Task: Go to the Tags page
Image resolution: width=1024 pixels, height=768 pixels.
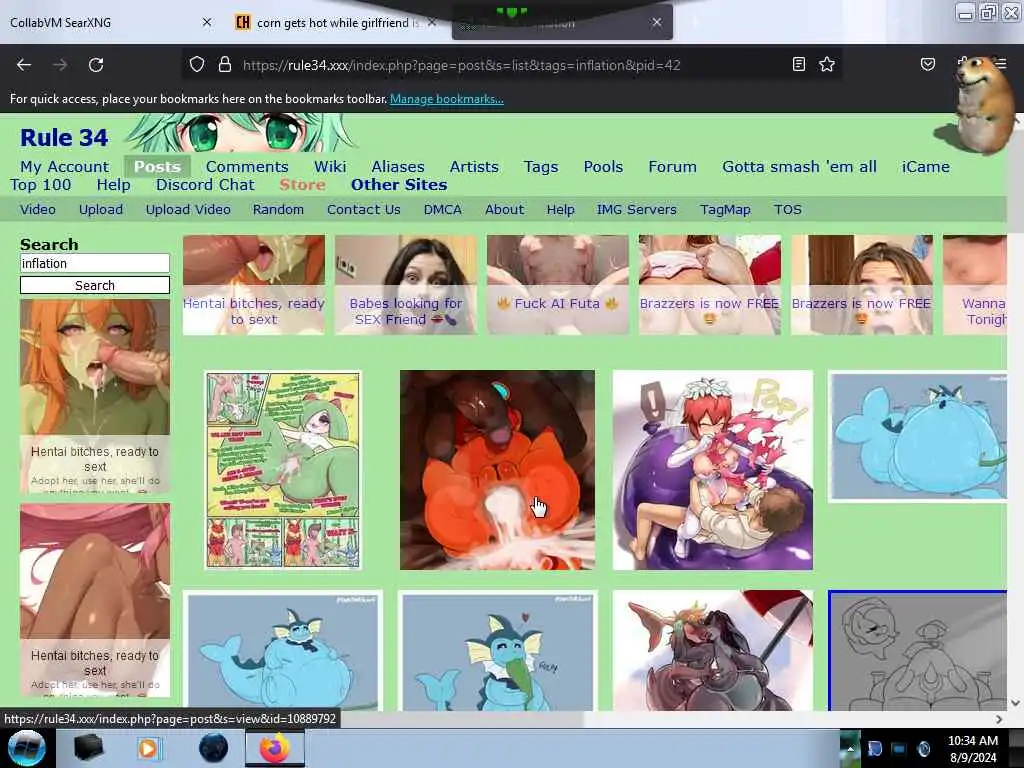Action: point(541,167)
